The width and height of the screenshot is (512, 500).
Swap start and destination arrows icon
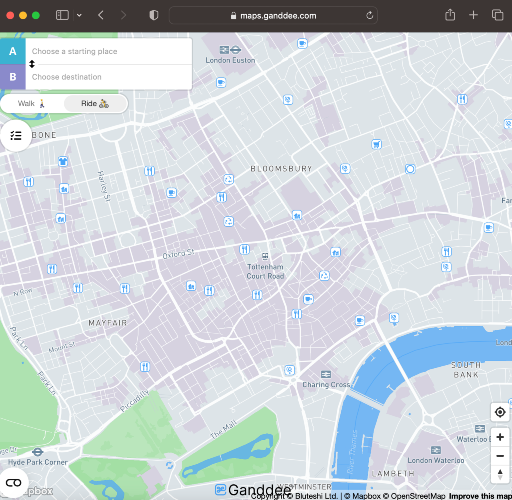32,64
